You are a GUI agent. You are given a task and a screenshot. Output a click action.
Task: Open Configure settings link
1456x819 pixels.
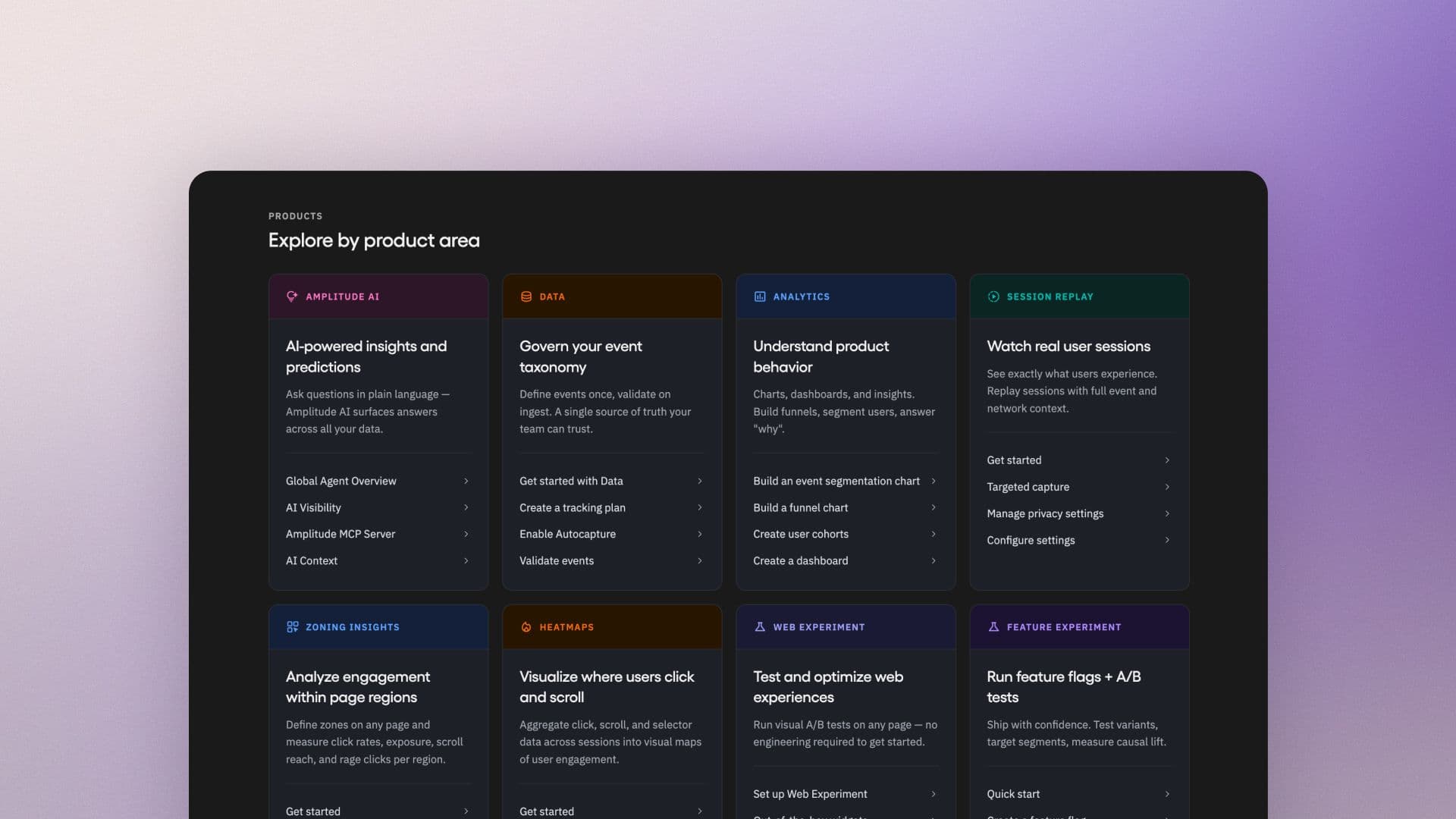click(1079, 540)
